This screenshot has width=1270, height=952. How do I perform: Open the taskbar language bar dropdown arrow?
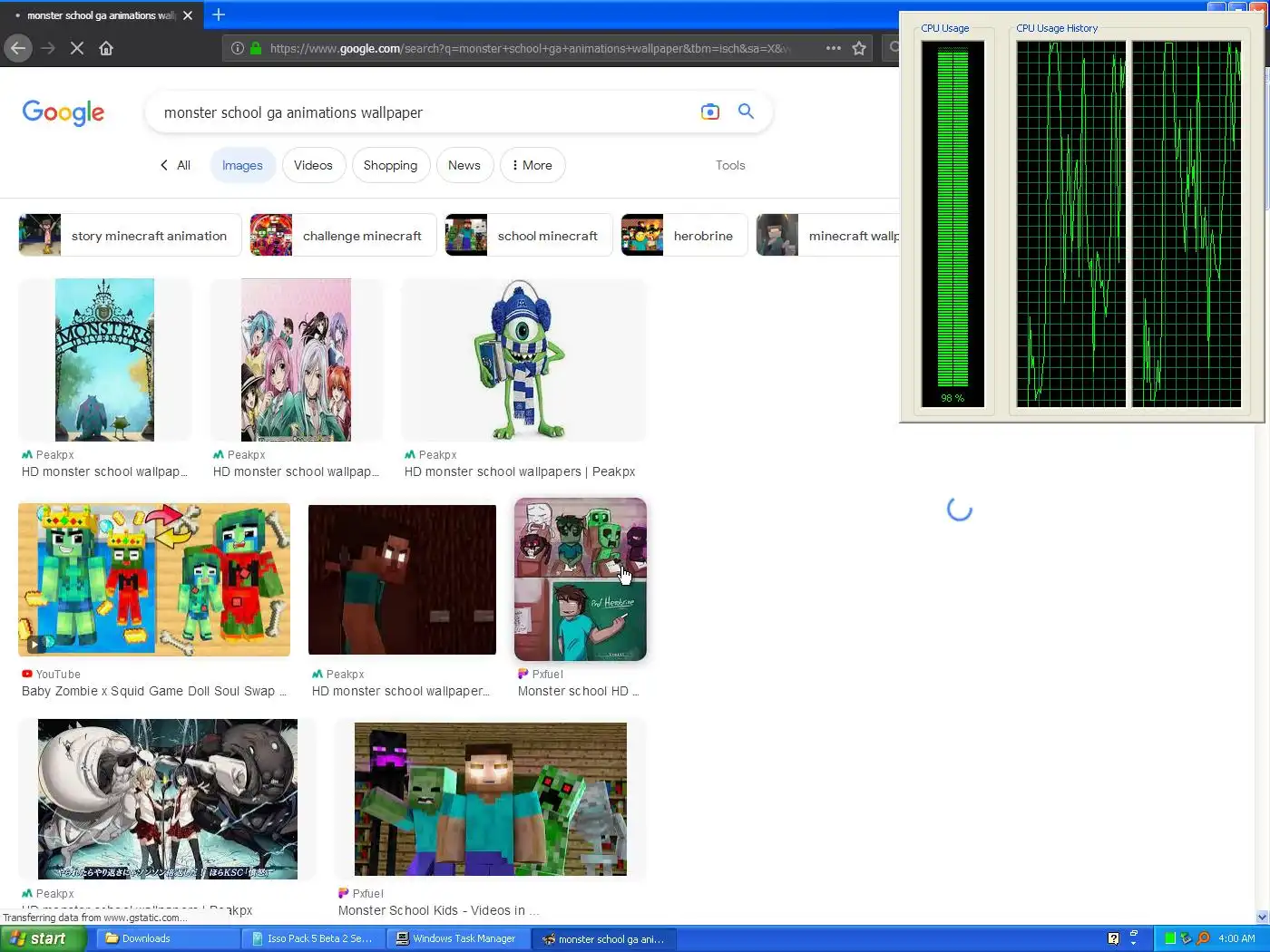(1134, 944)
